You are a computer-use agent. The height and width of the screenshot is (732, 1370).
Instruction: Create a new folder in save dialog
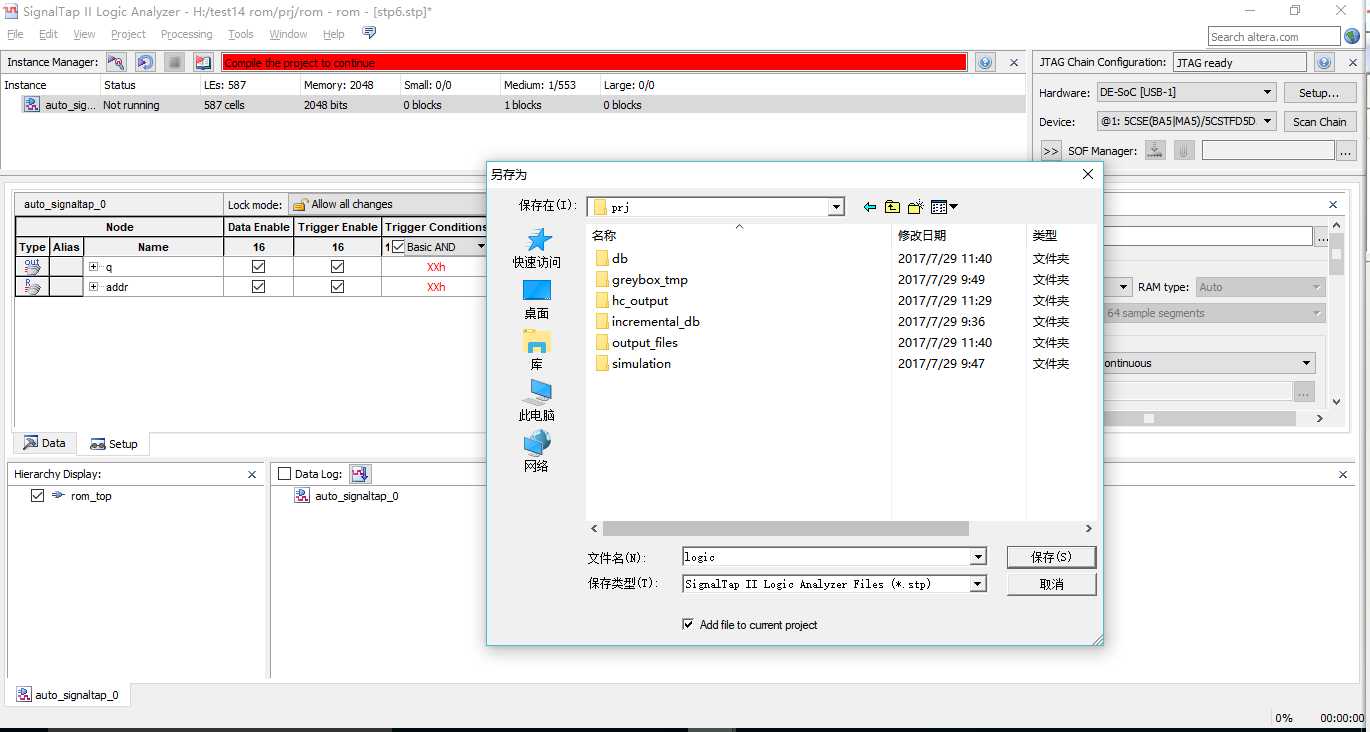coord(915,207)
